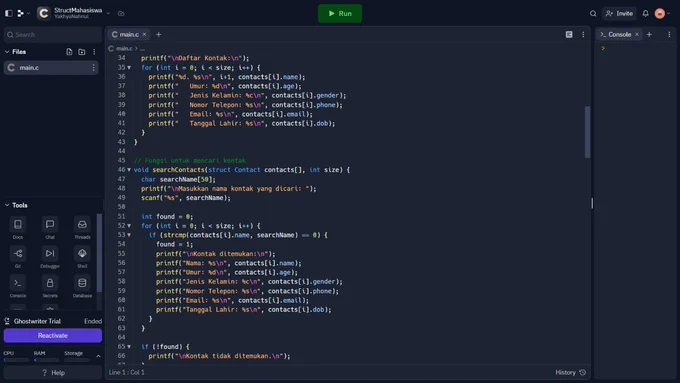
Task: Focus the sidebar Search field
Action: 53,35
